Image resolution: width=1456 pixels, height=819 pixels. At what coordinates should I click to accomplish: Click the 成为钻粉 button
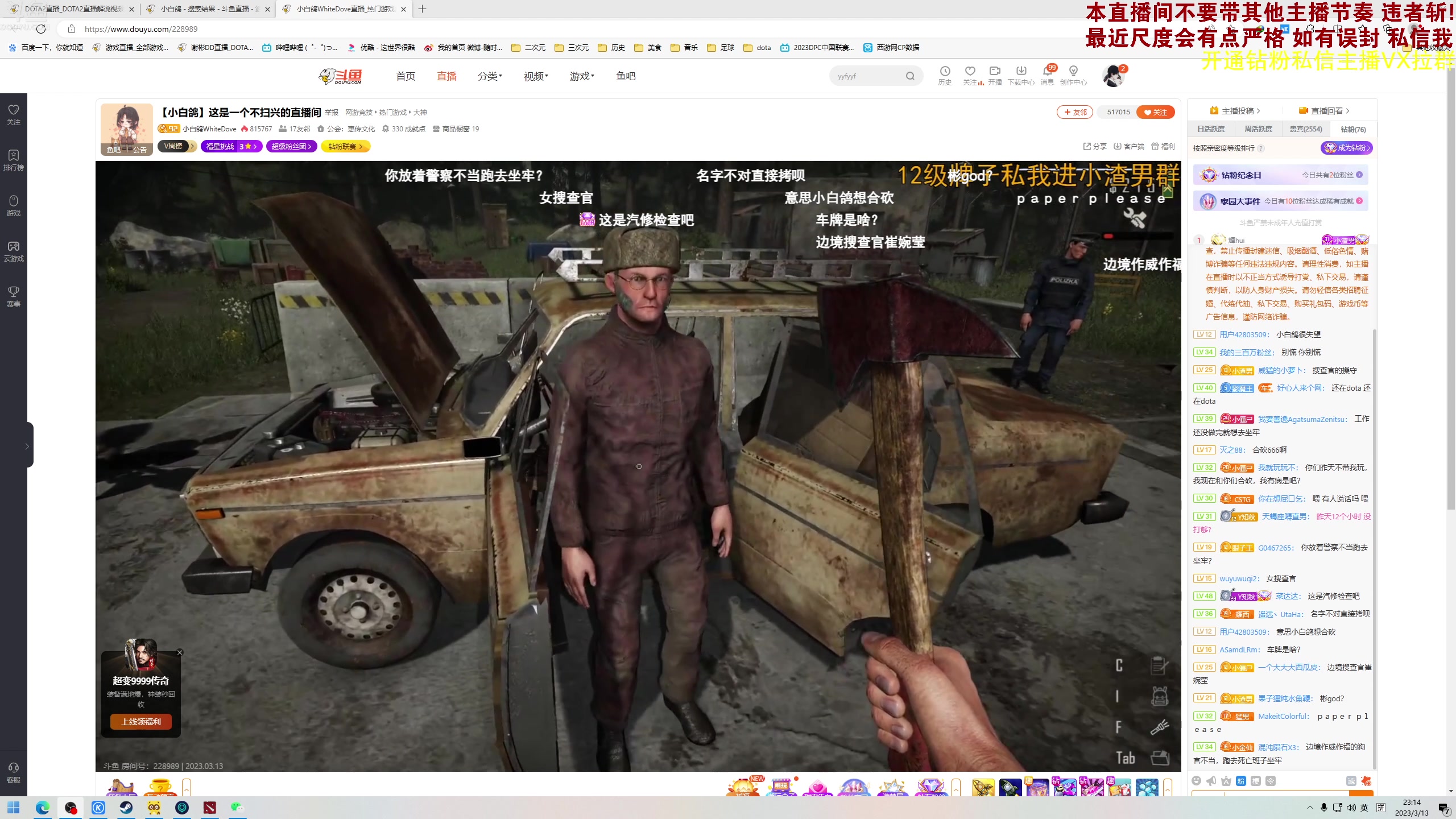1346,148
